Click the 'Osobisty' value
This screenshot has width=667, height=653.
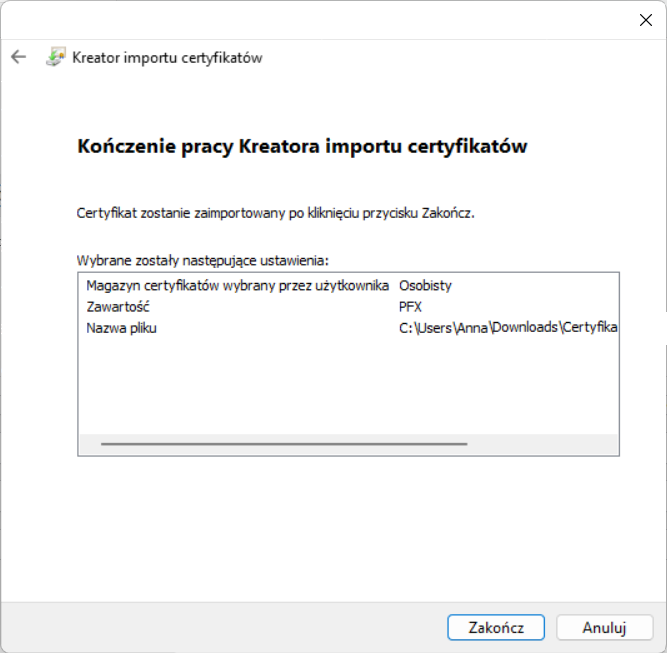coord(425,285)
